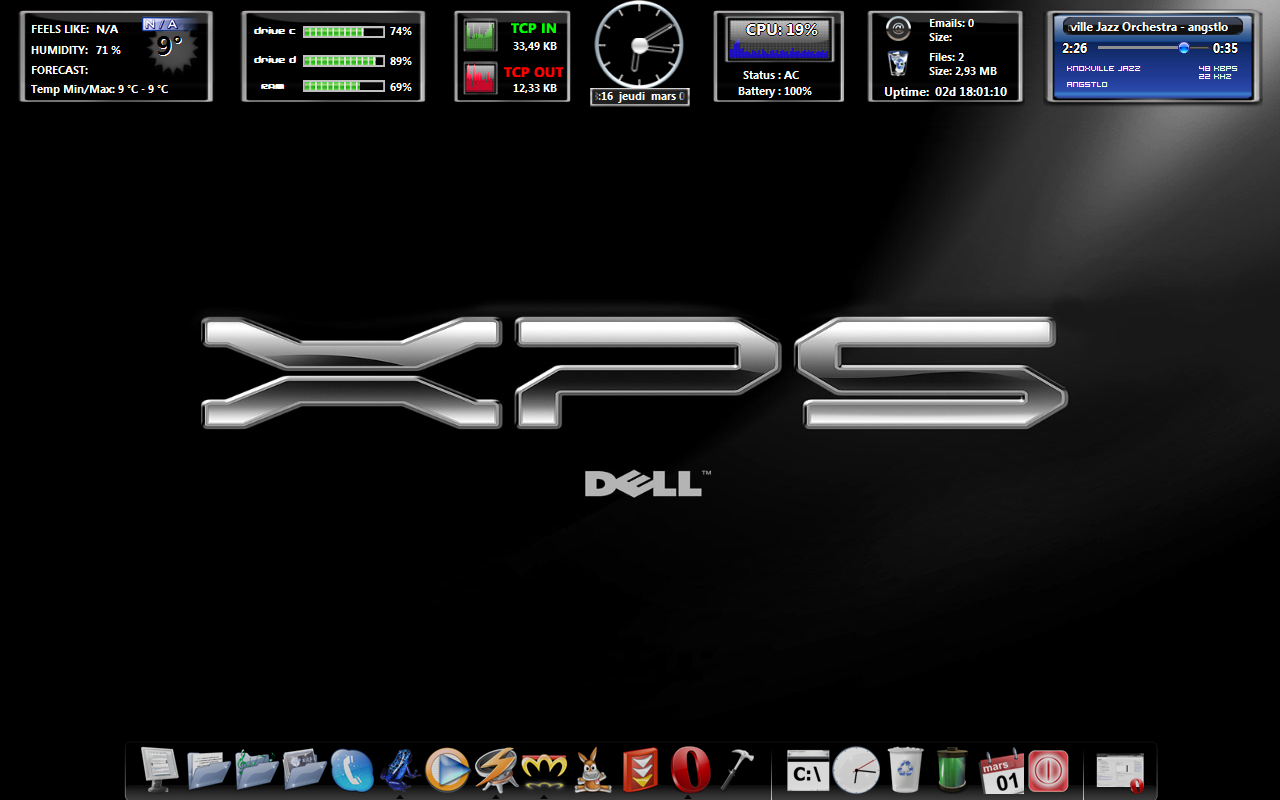Viewport: 1280px width, 800px height.
Task: Click the '69%' RAM value
Action: click(401, 87)
